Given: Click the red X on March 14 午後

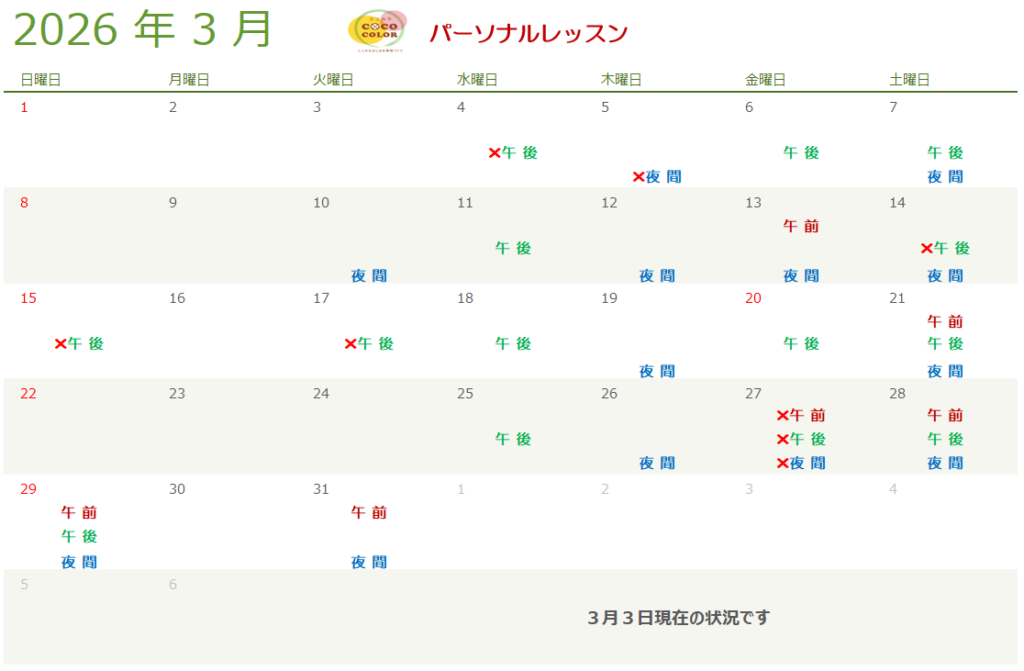Looking at the screenshot, I should (x=926, y=248).
